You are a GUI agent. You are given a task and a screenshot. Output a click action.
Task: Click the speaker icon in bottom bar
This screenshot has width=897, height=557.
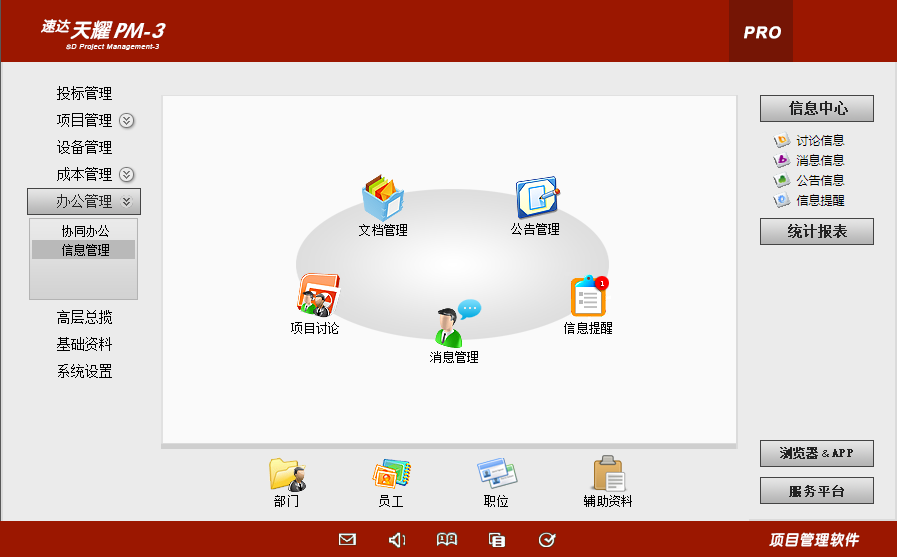(x=397, y=540)
